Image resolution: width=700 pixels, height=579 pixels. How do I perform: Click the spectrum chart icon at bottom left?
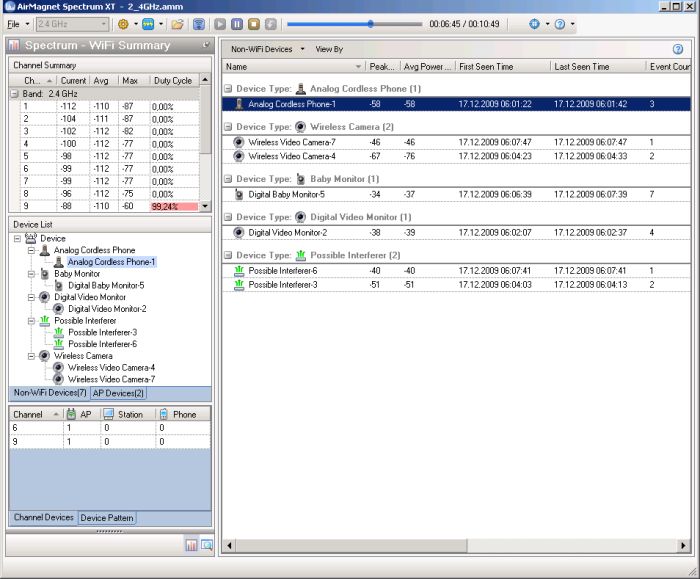click(191, 545)
